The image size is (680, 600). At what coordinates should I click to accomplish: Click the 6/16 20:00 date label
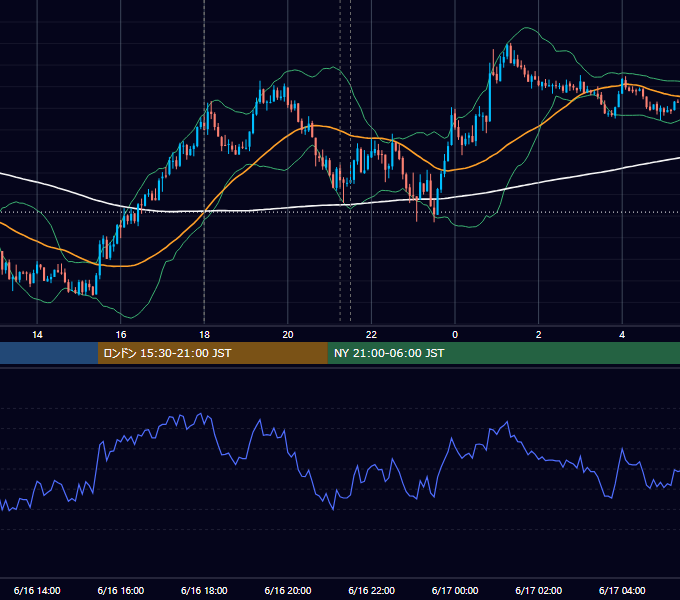288,590
